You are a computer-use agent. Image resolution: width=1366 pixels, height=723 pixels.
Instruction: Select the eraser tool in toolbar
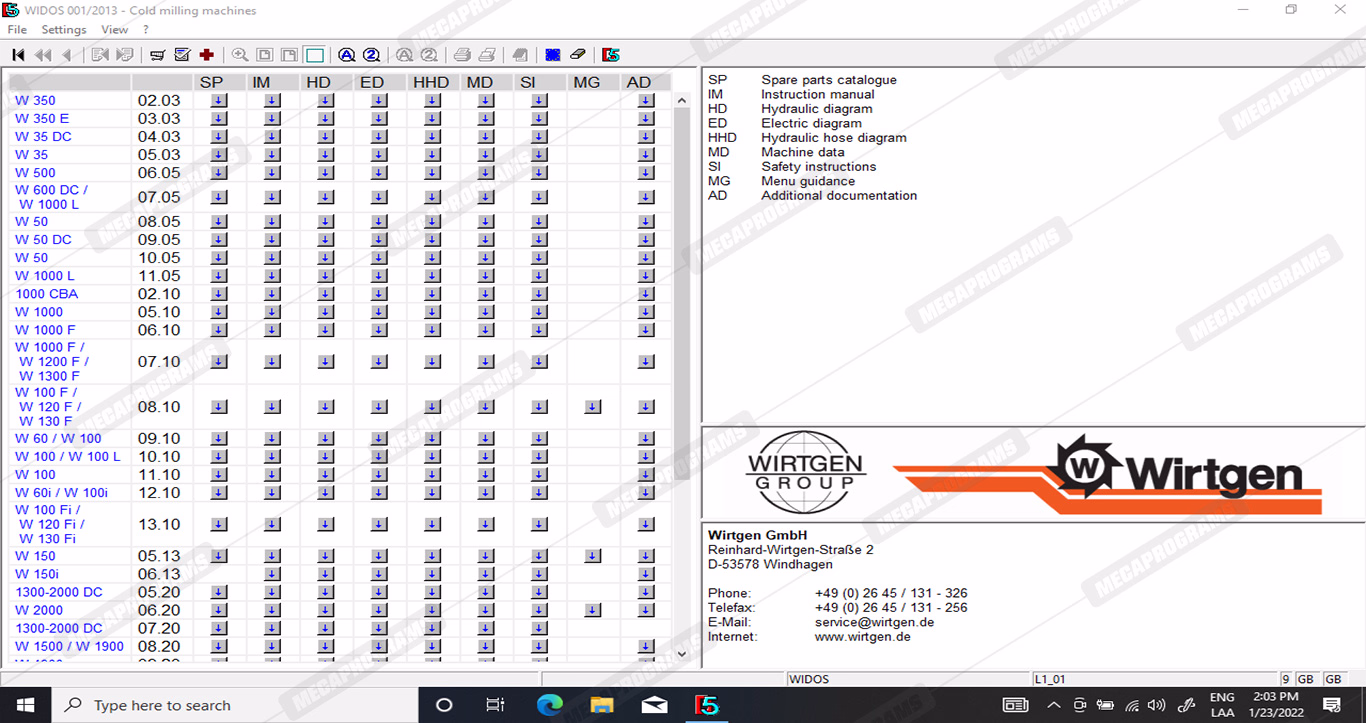click(x=578, y=55)
